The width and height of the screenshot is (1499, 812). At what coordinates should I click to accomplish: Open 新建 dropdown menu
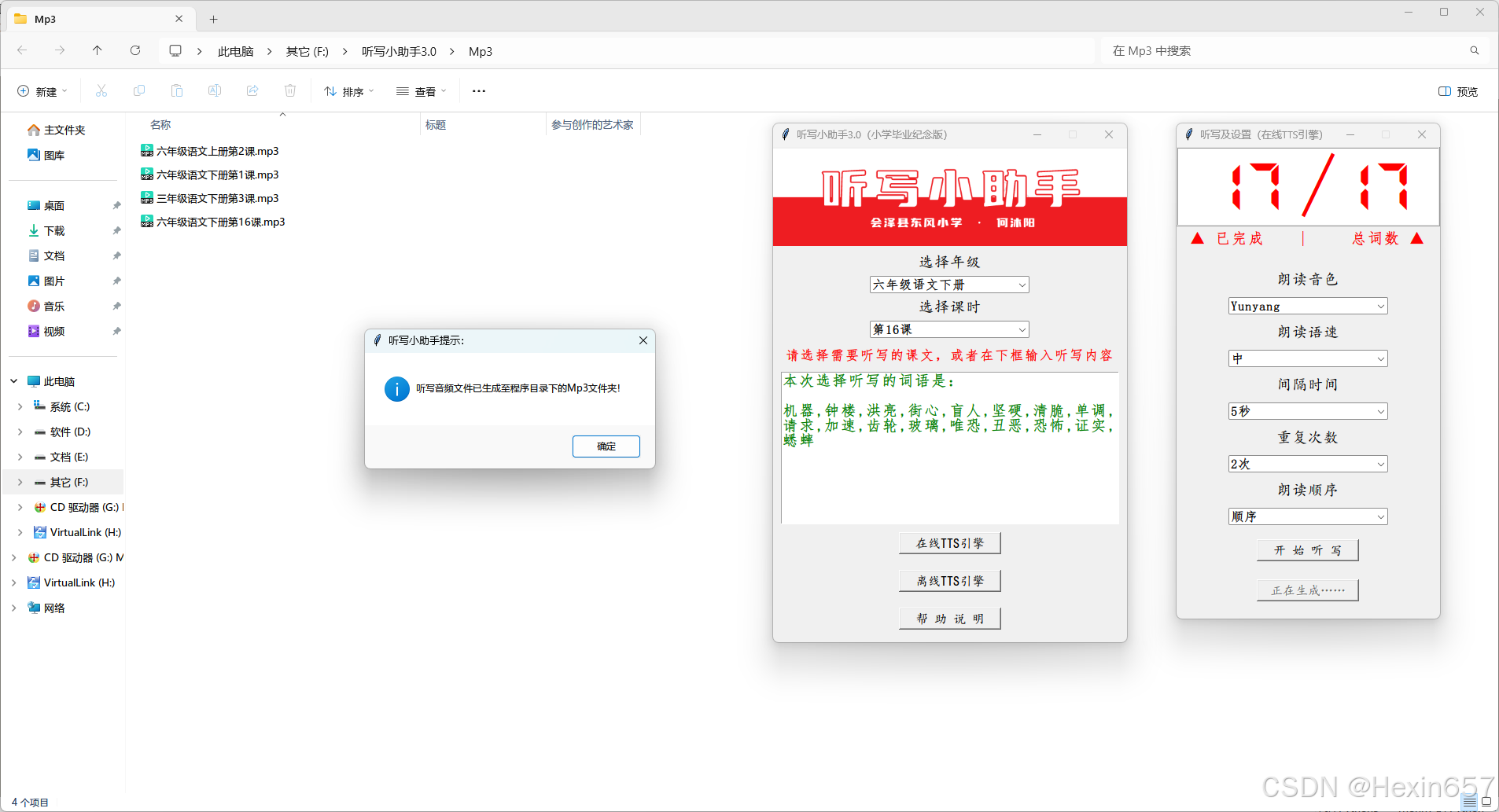[x=42, y=91]
